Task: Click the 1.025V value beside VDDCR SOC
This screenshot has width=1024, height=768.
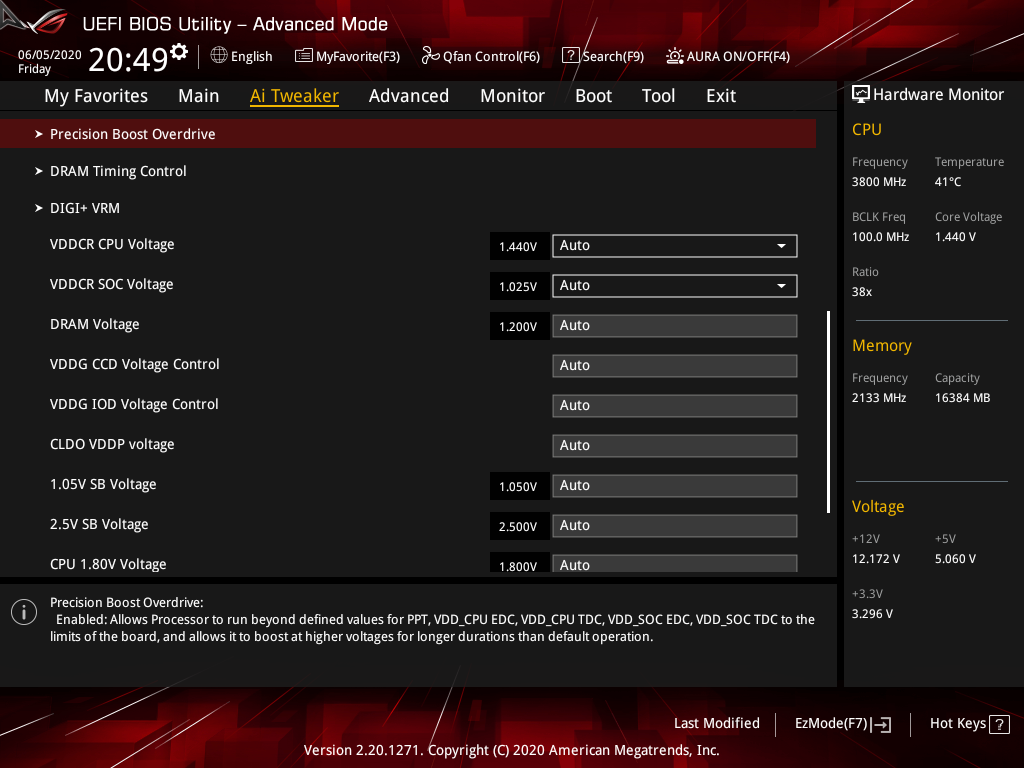Action: click(x=519, y=287)
